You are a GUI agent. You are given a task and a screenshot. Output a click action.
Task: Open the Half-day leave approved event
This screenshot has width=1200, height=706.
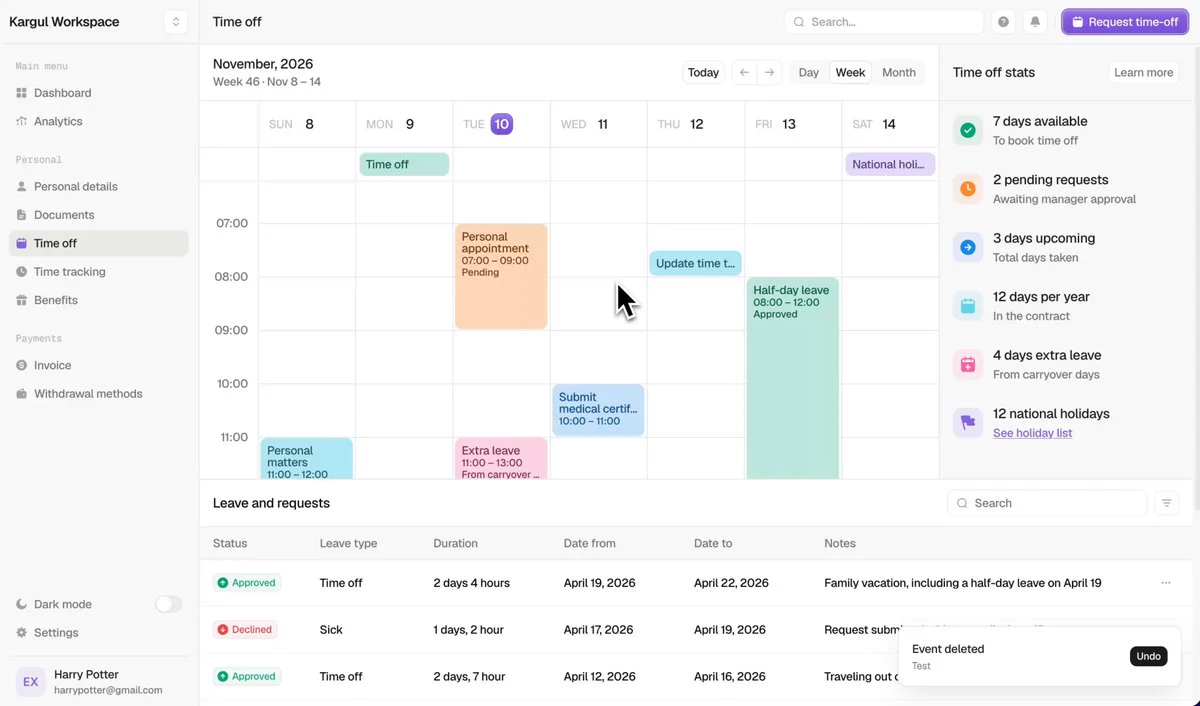click(793, 378)
